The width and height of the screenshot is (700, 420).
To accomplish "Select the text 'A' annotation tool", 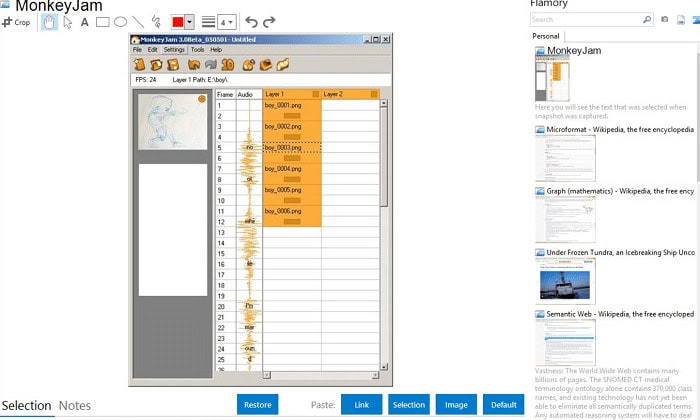I will (x=84, y=22).
